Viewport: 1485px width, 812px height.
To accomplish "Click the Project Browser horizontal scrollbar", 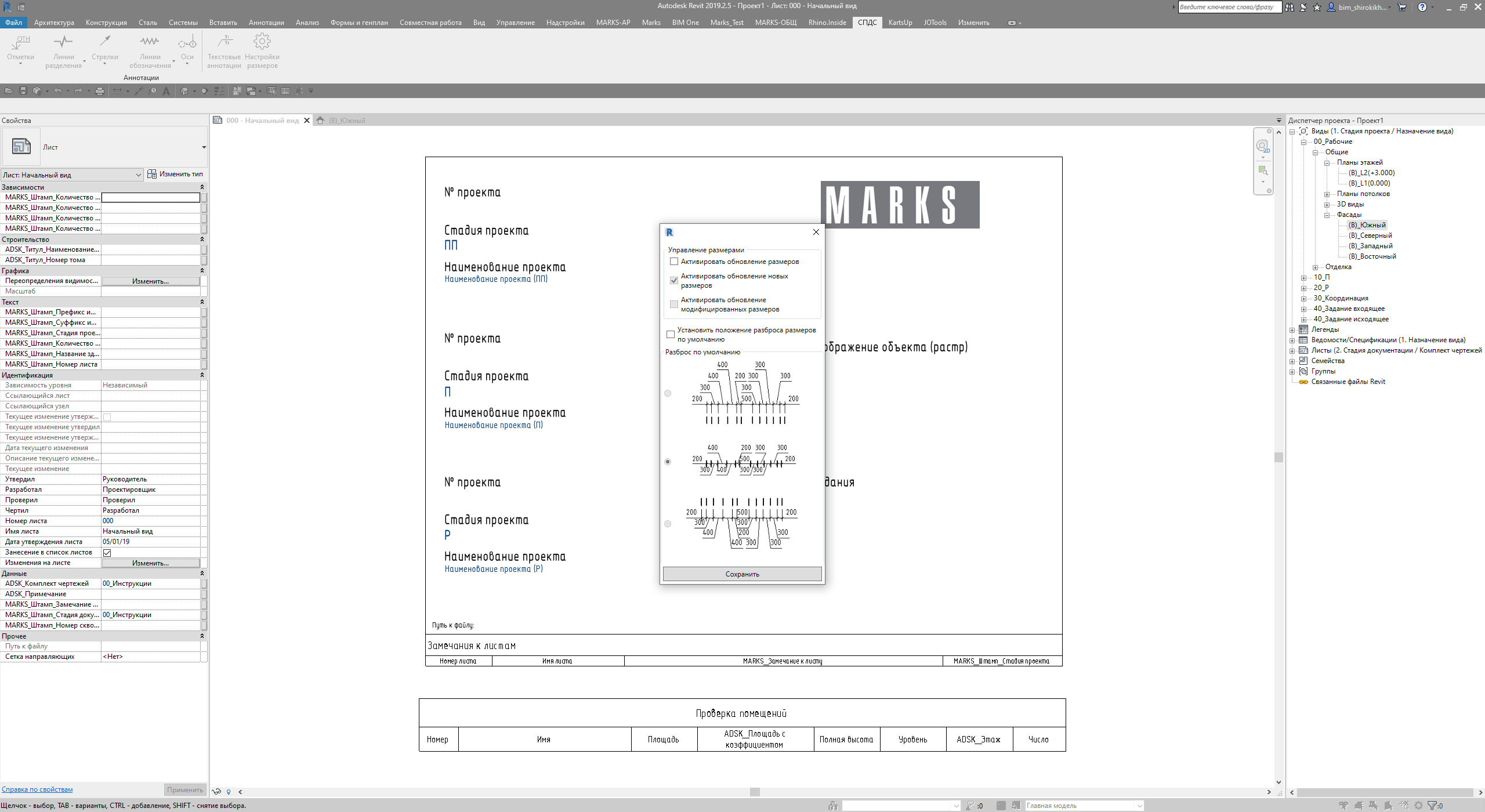I will (1385, 792).
